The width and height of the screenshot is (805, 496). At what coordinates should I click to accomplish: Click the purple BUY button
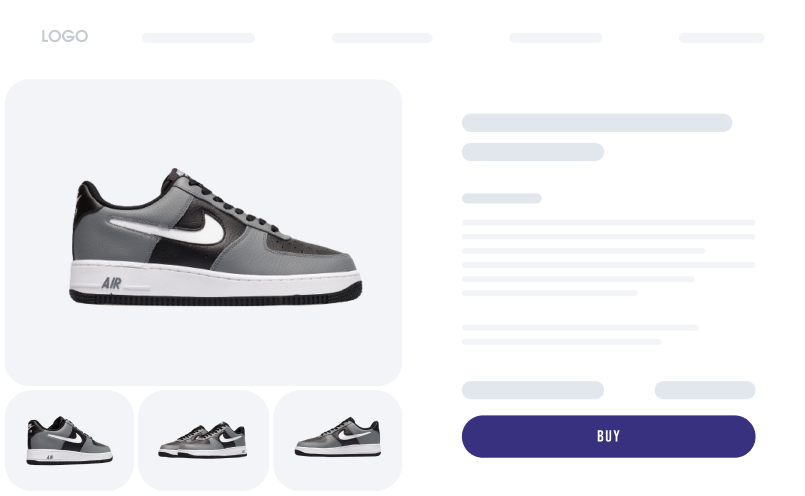tap(608, 436)
